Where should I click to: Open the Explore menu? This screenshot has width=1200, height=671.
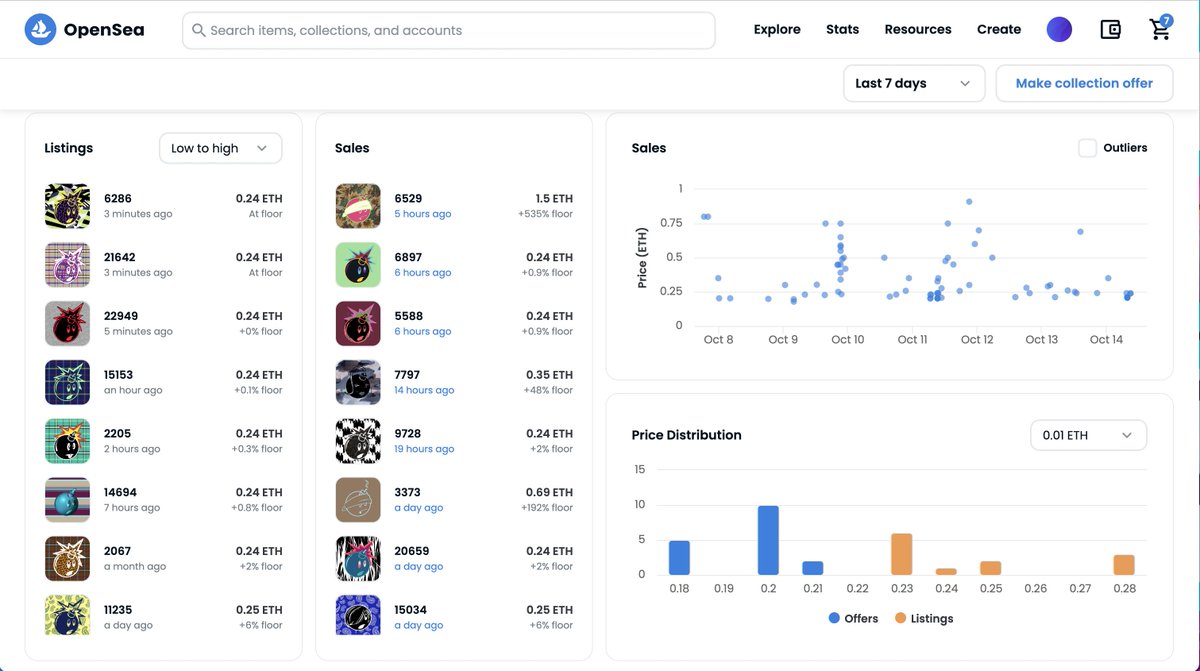pos(777,29)
